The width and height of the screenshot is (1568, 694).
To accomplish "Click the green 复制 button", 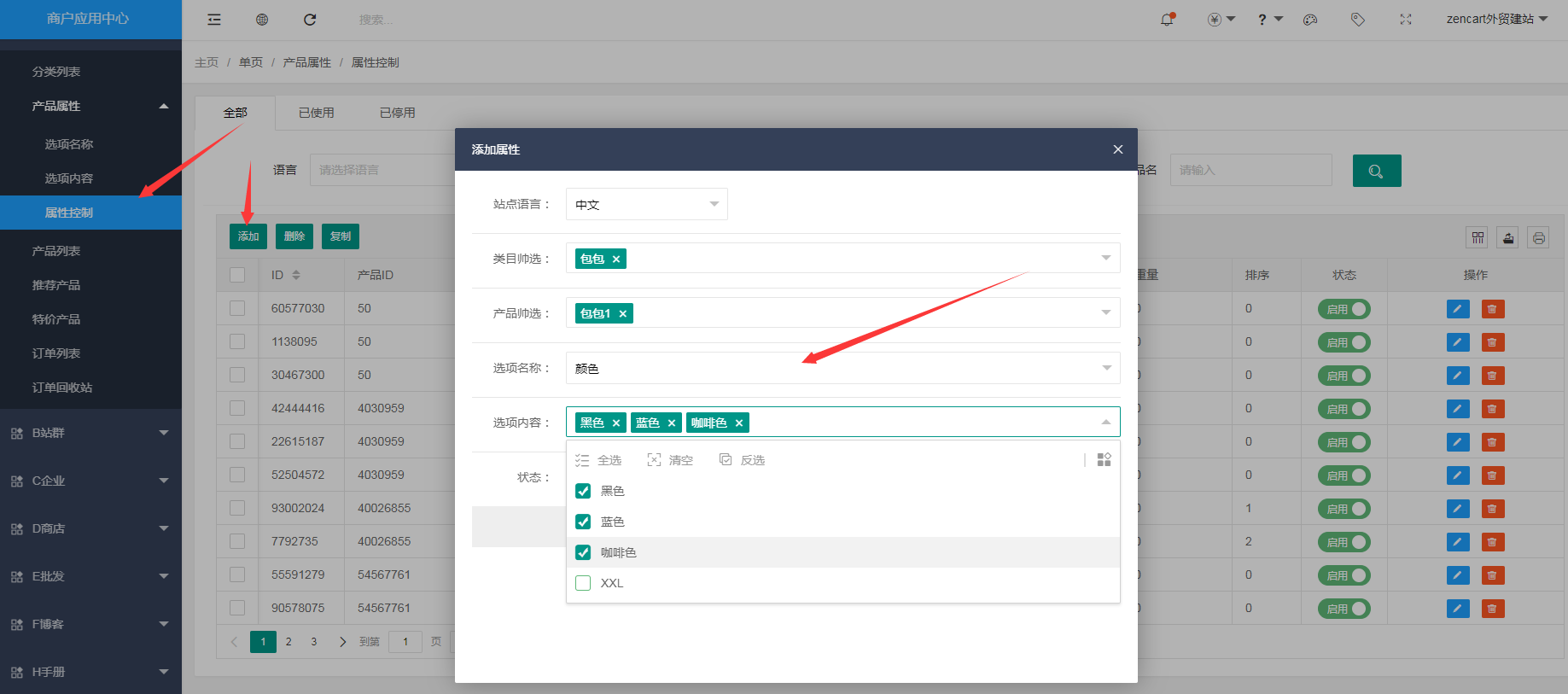I will tap(341, 236).
